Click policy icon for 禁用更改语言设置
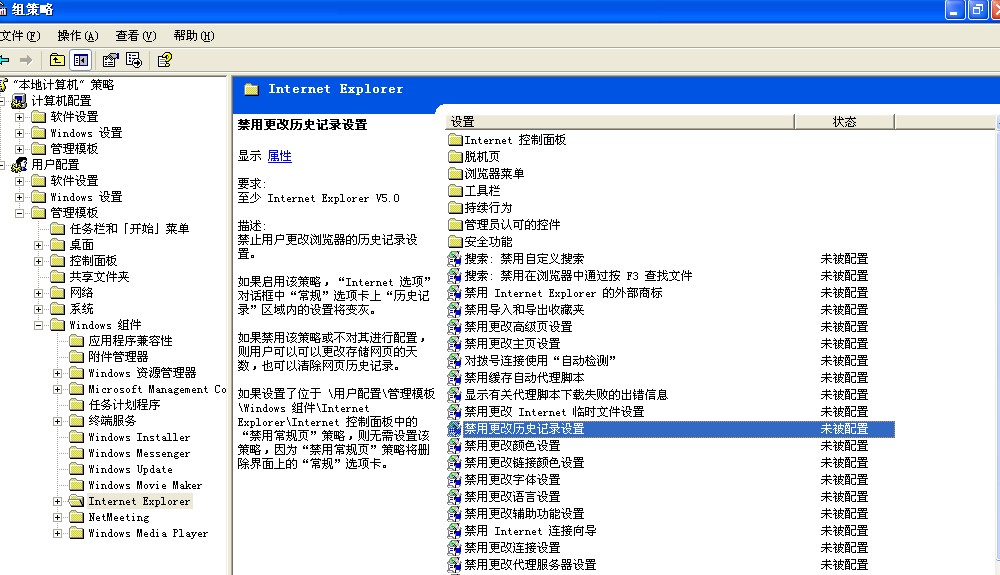 454,497
